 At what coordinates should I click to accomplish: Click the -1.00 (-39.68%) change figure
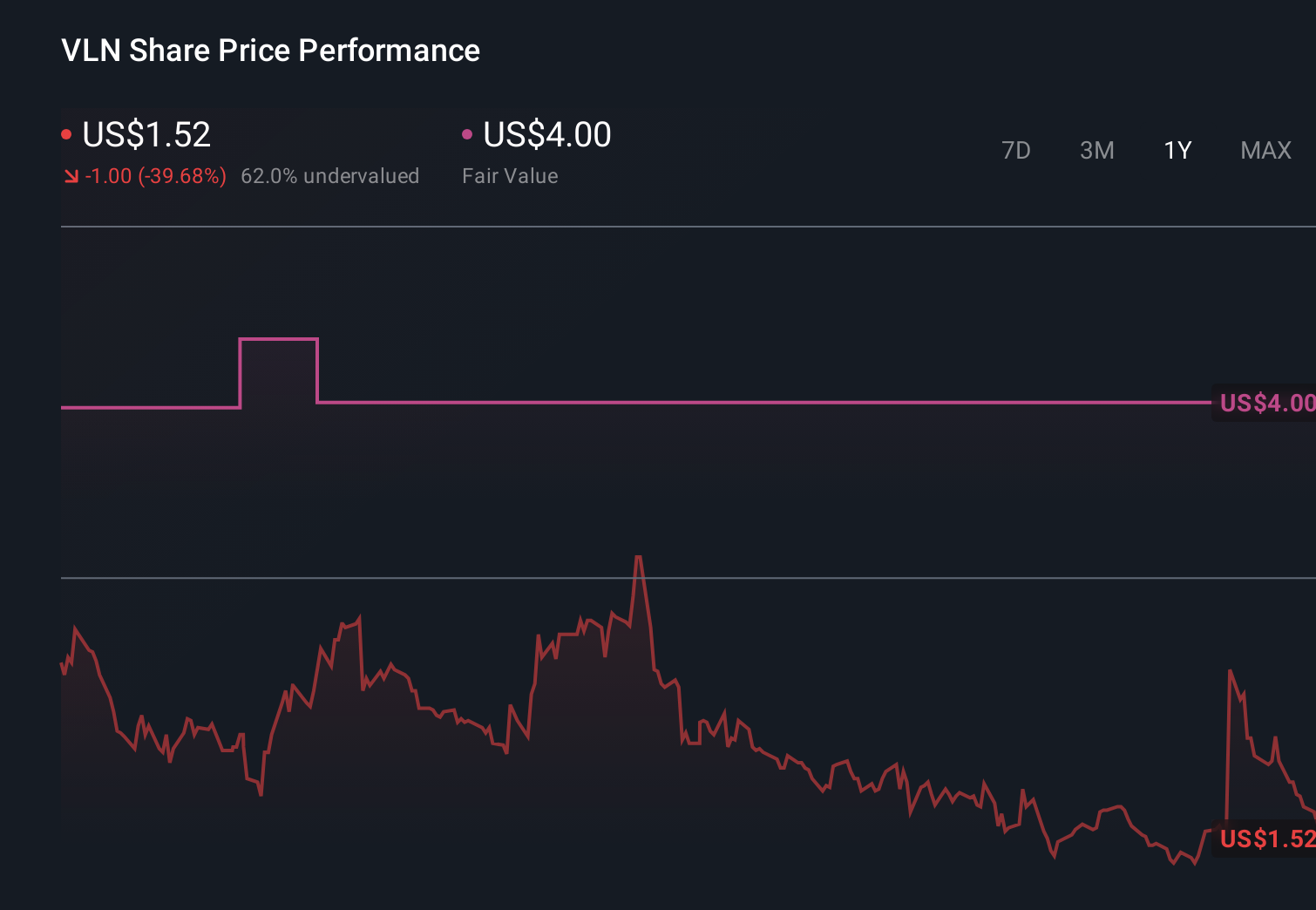coord(156,175)
